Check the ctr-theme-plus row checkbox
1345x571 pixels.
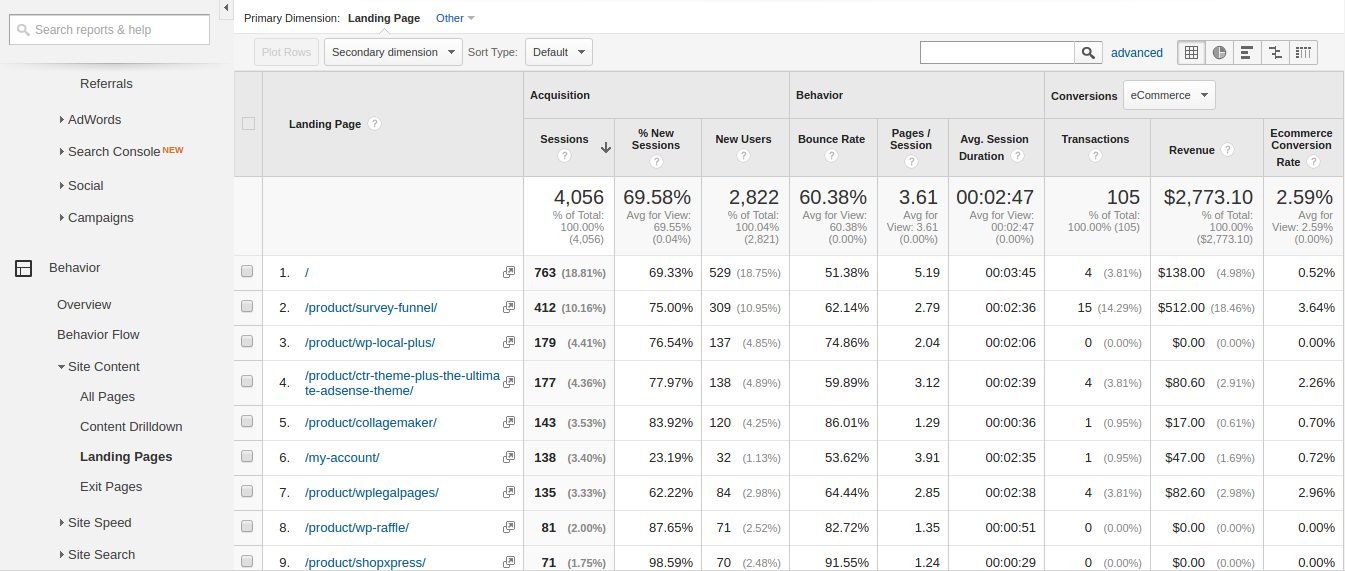[247, 381]
